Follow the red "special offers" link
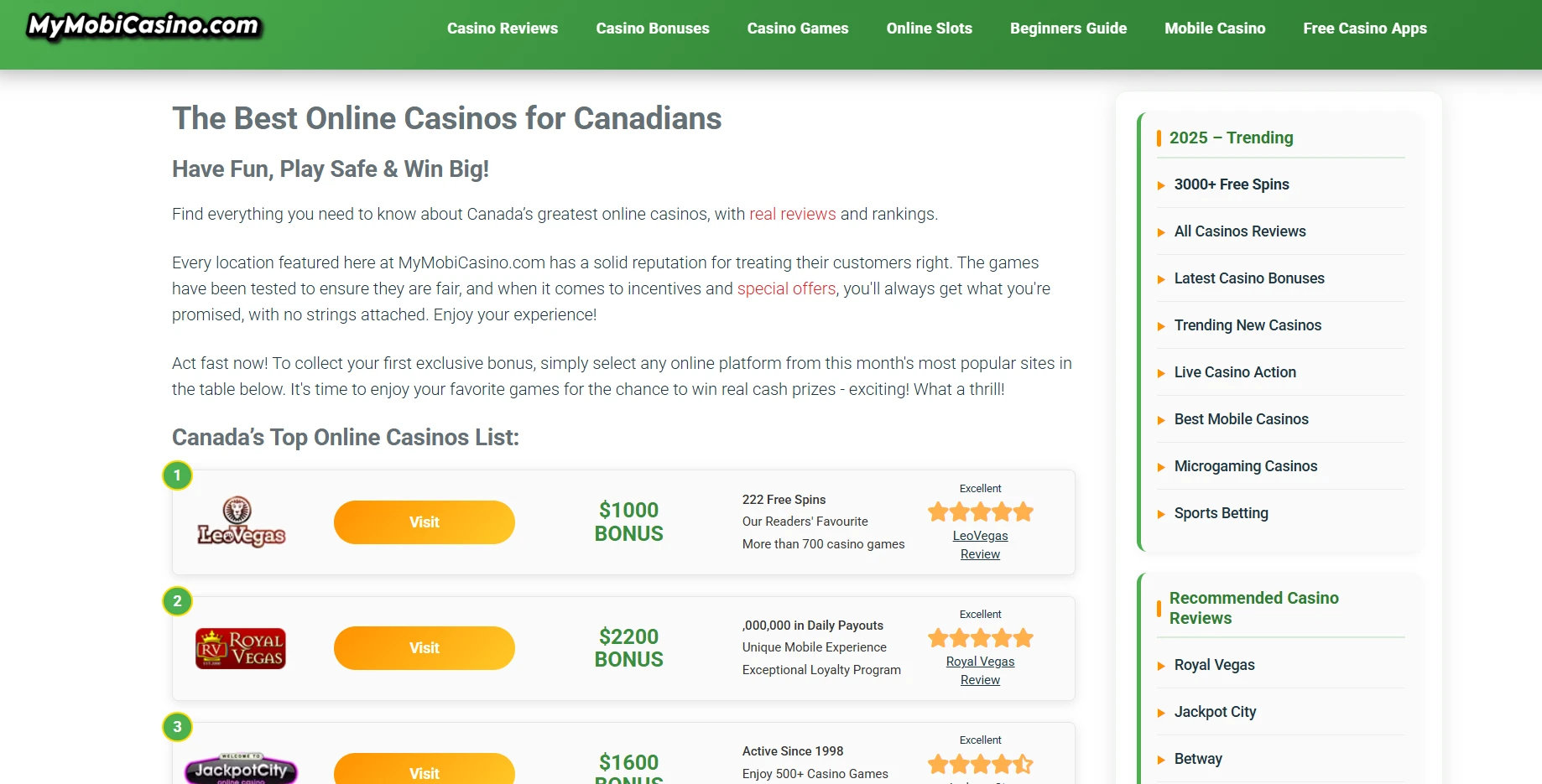Viewport: 1542px width, 784px height. tap(786, 288)
